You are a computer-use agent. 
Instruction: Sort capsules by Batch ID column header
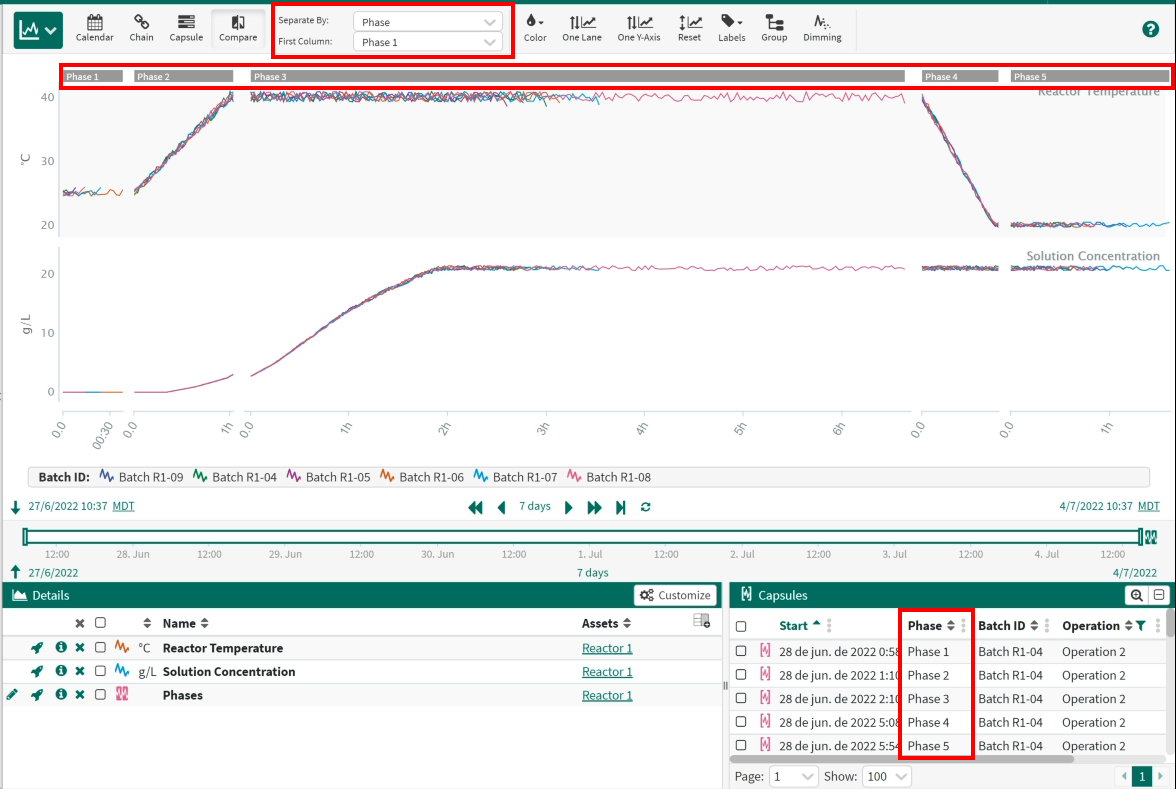[1005, 626]
